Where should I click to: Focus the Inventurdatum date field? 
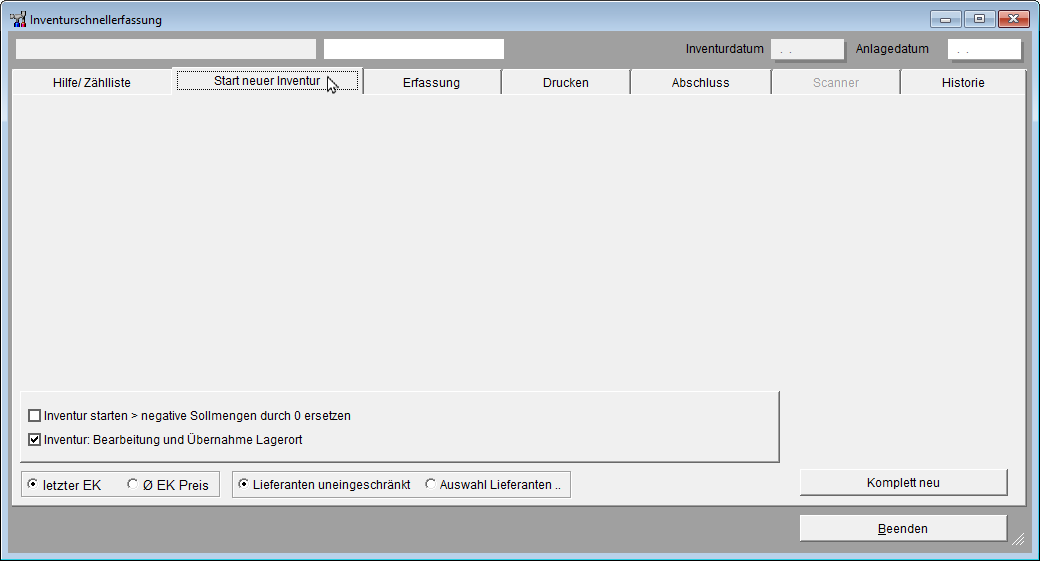click(x=807, y=49)
